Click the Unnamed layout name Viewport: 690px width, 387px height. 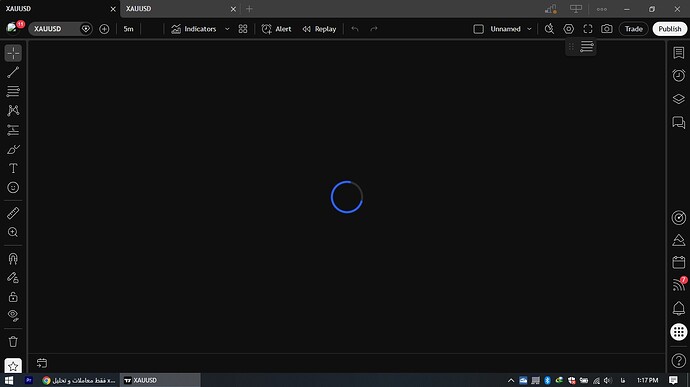(x=505, y=29)
